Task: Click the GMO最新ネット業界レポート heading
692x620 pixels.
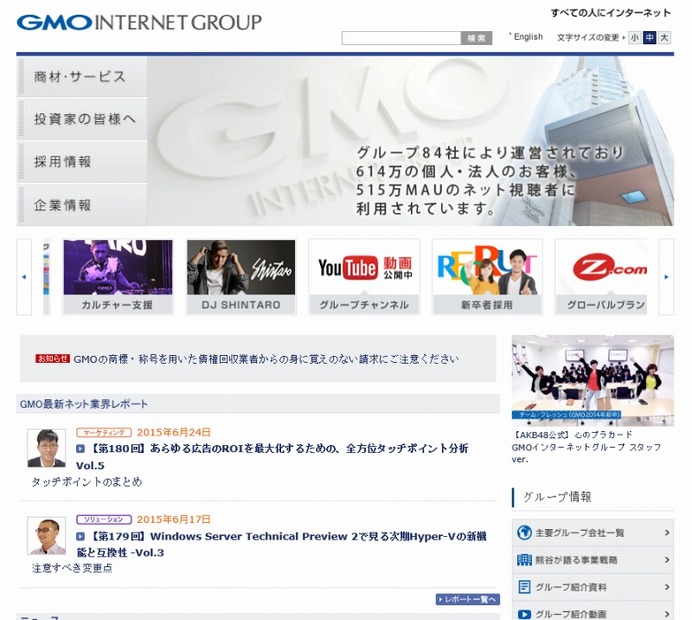Action: tap(84, 404)
